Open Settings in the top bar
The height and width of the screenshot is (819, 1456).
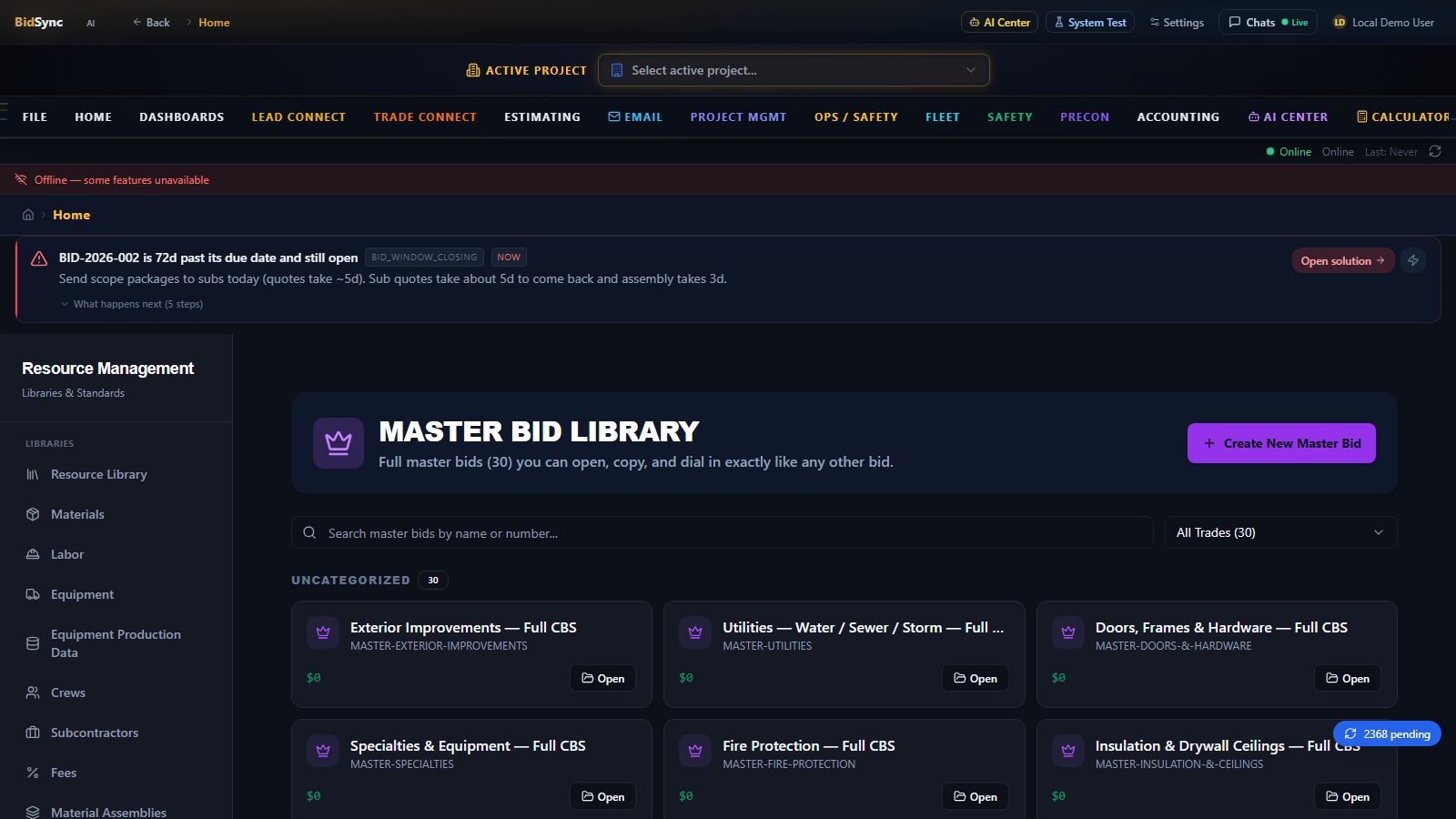pos(1177,22)
